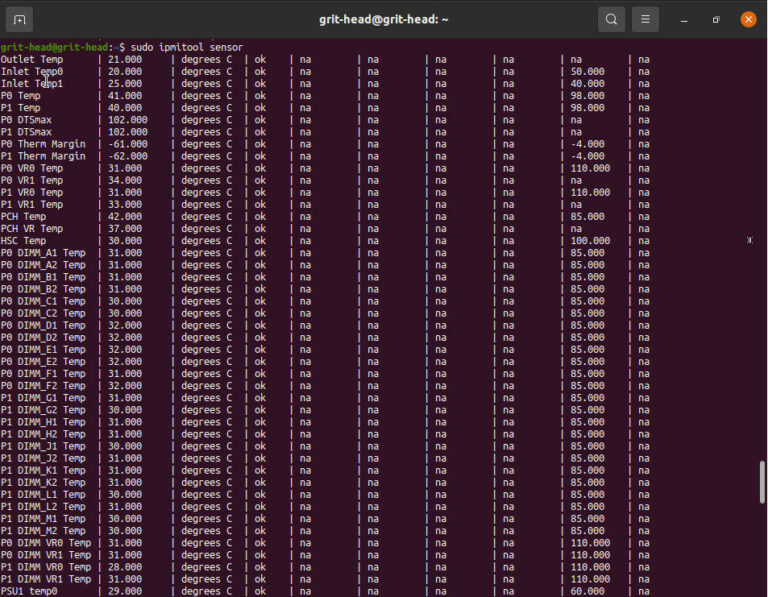Click the 'PSU1 temp0' sensor name

29,591
